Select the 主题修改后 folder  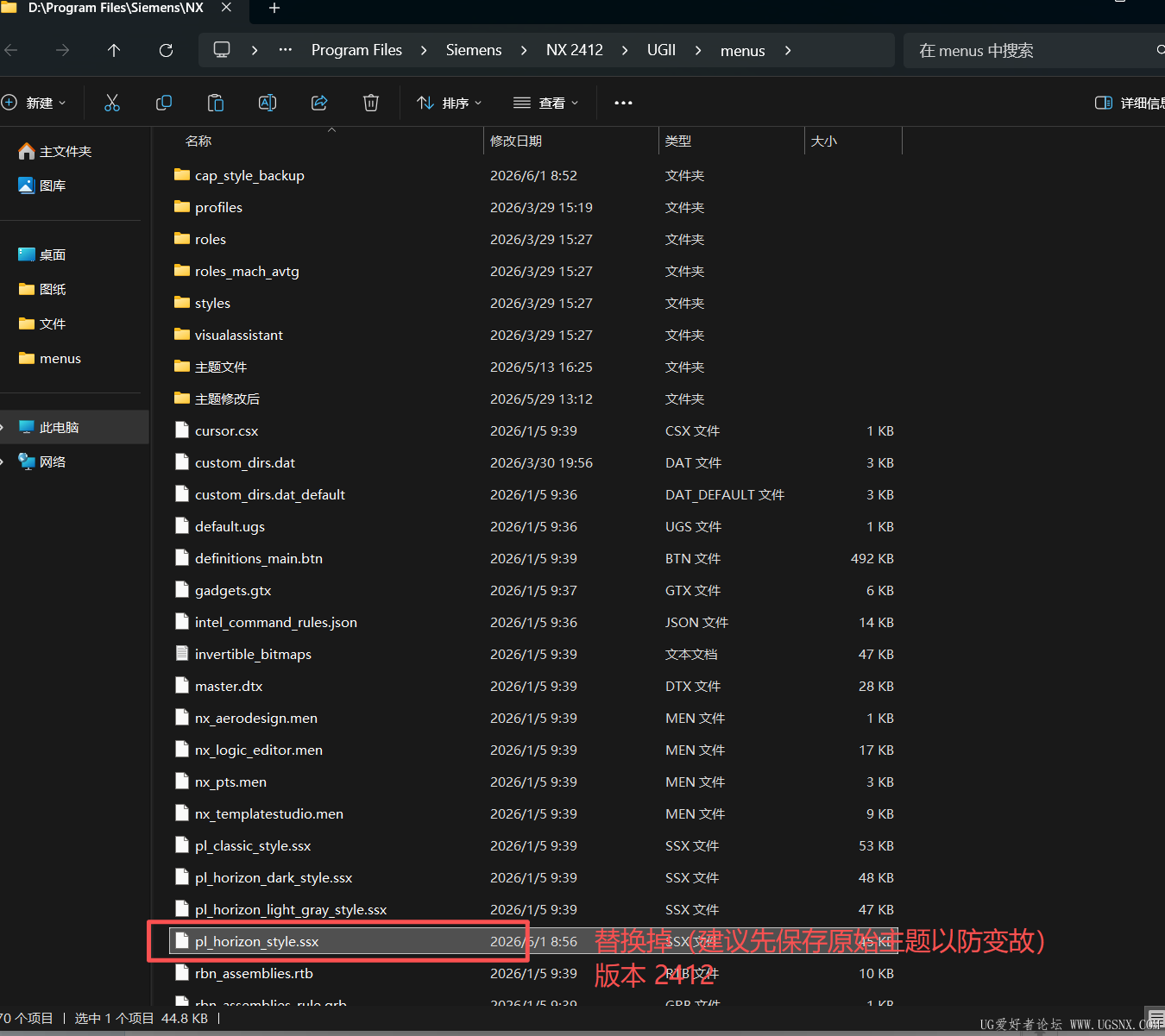pos(533,399)
